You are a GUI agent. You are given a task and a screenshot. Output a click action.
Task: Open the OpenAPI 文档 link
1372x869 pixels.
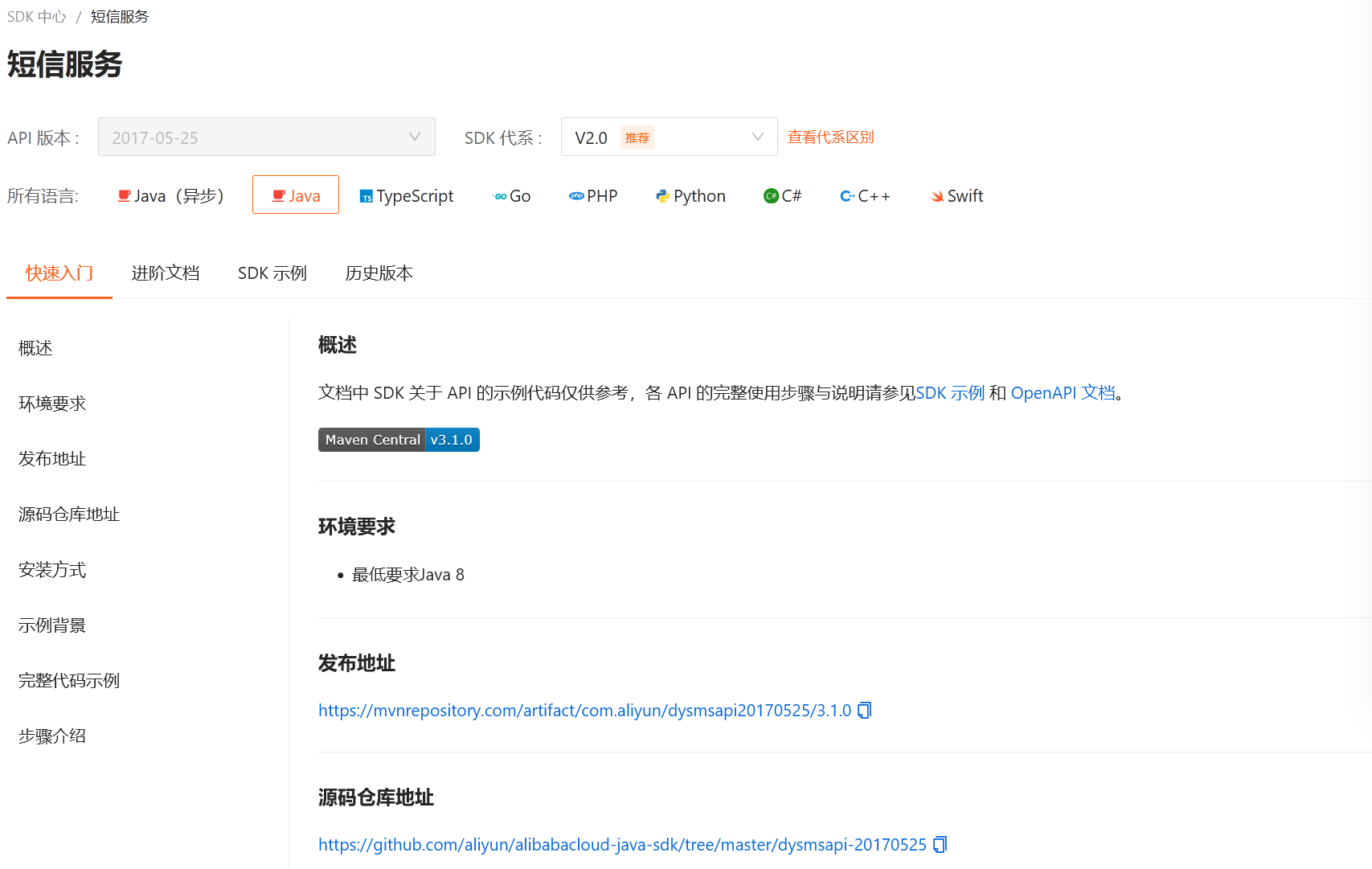(1063, 392)
